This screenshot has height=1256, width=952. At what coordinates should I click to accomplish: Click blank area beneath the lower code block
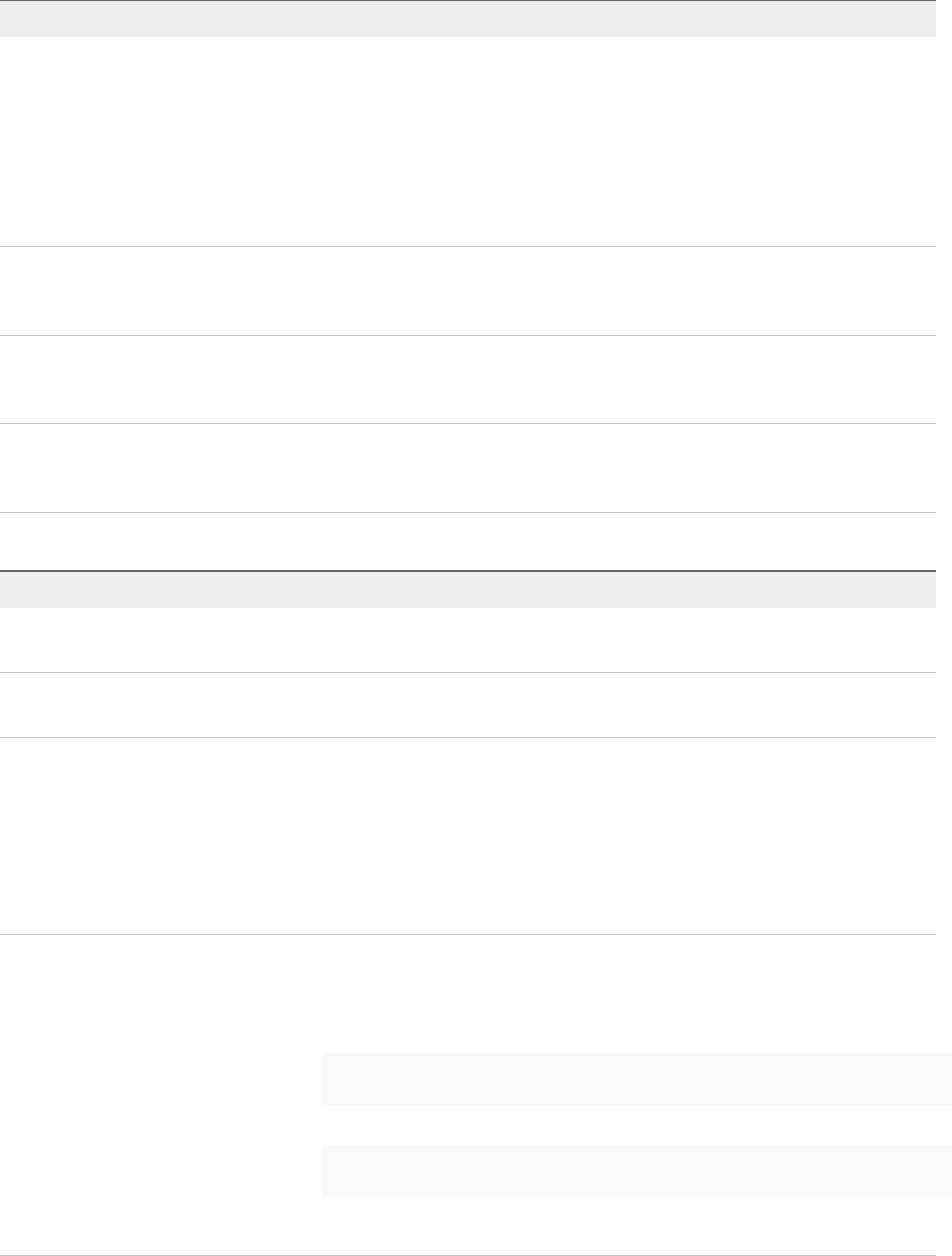(628, 1225)
